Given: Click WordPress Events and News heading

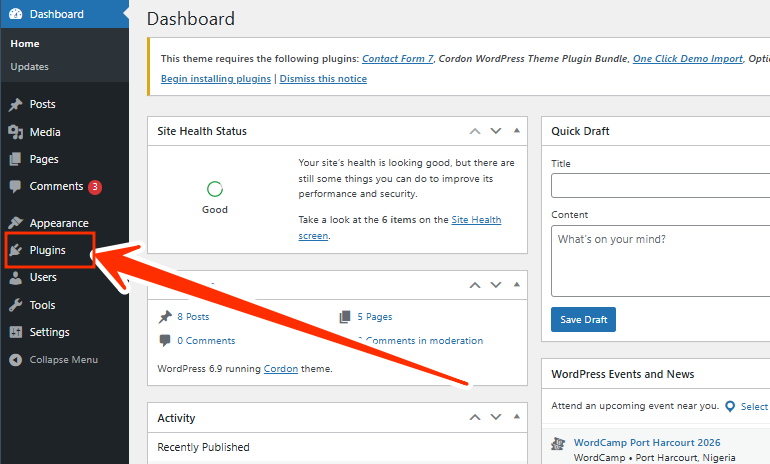Looking at the screenshot, I should click(623, 374).
